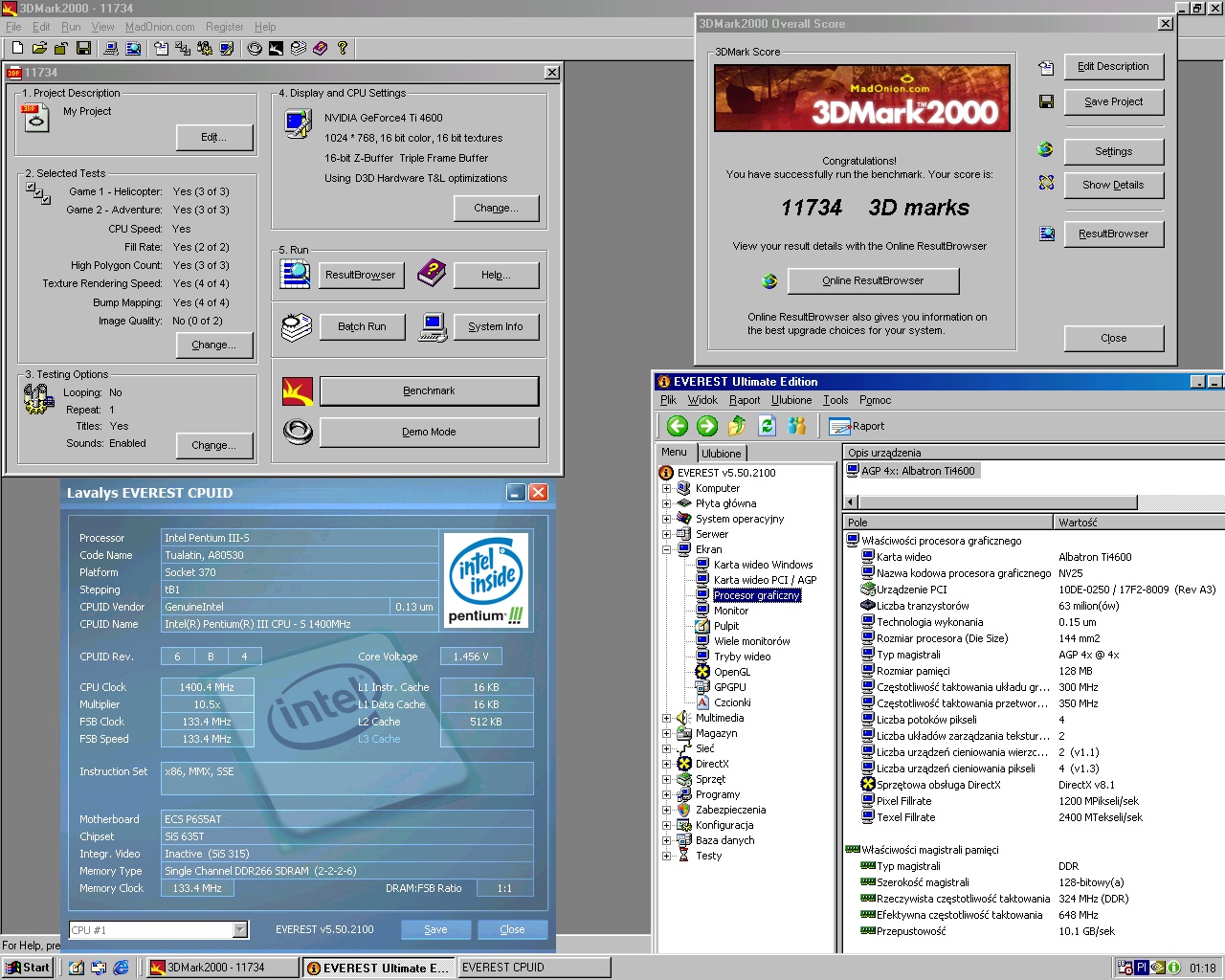This screenshot has width=1225, height=980.
Task: Click the Display and CPU Settings toolbar icon
Action: tap(227, 48)
